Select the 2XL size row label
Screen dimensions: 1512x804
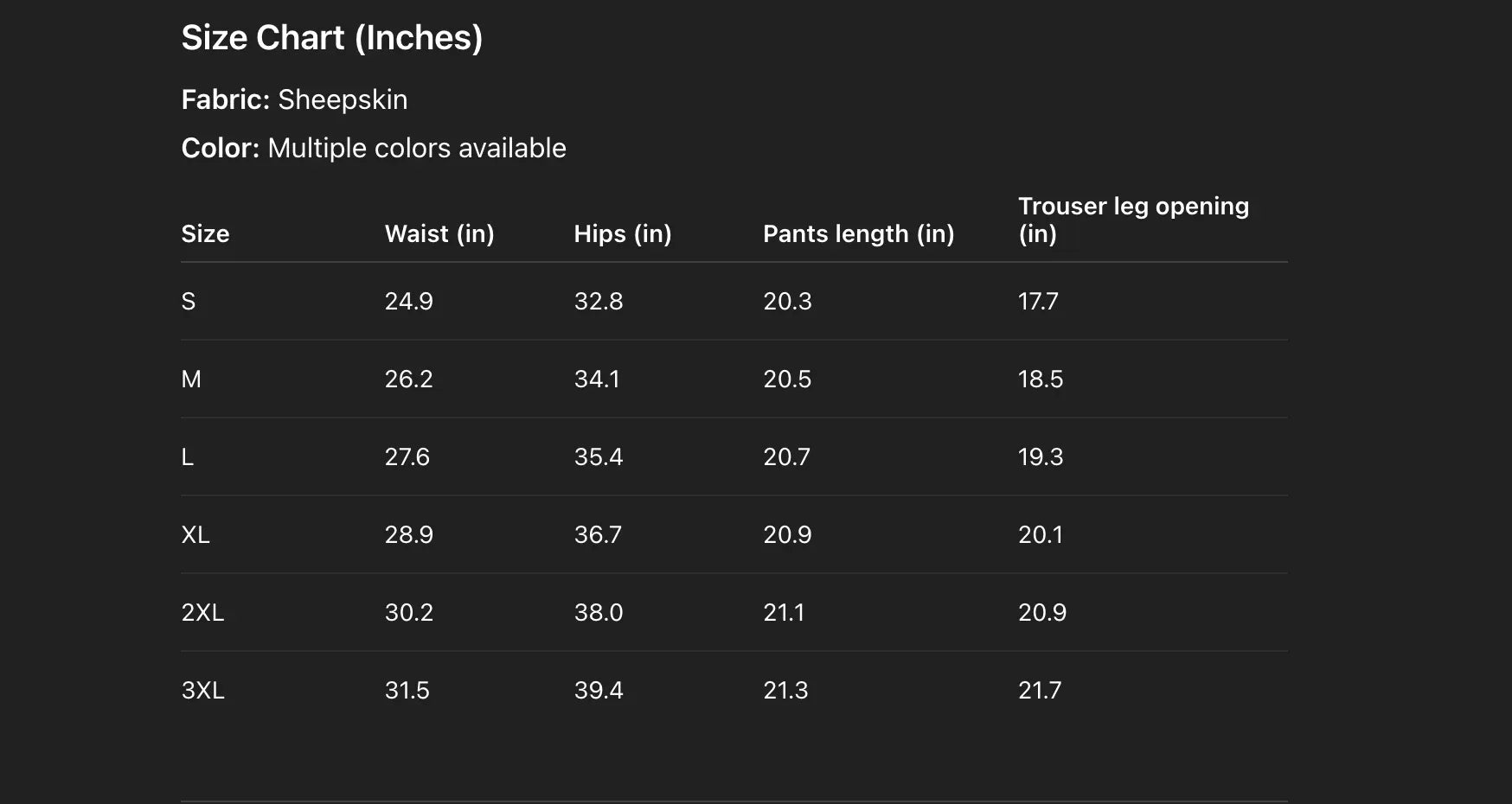202,612
